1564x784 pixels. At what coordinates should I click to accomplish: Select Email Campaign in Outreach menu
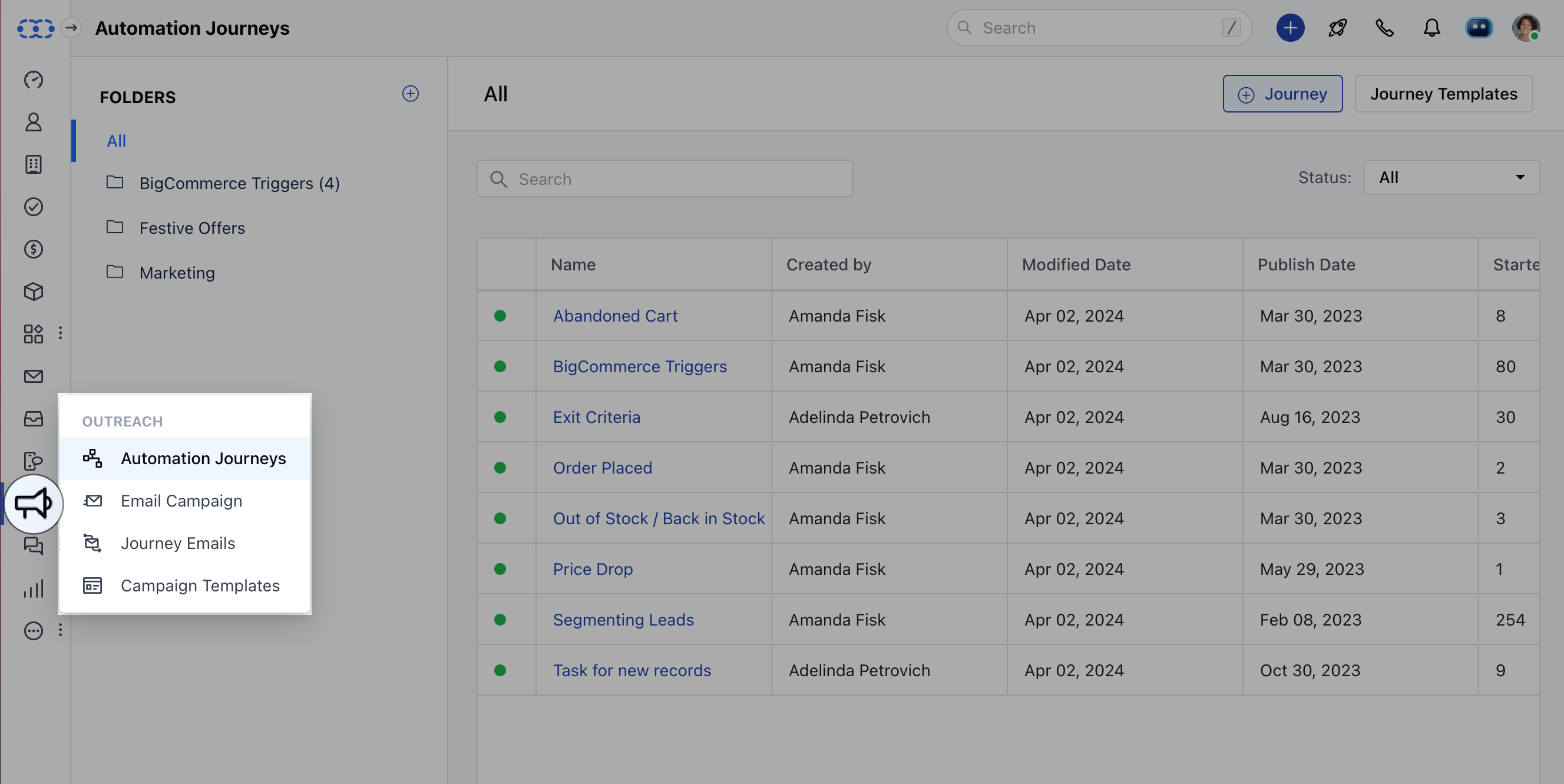point(184,501)
